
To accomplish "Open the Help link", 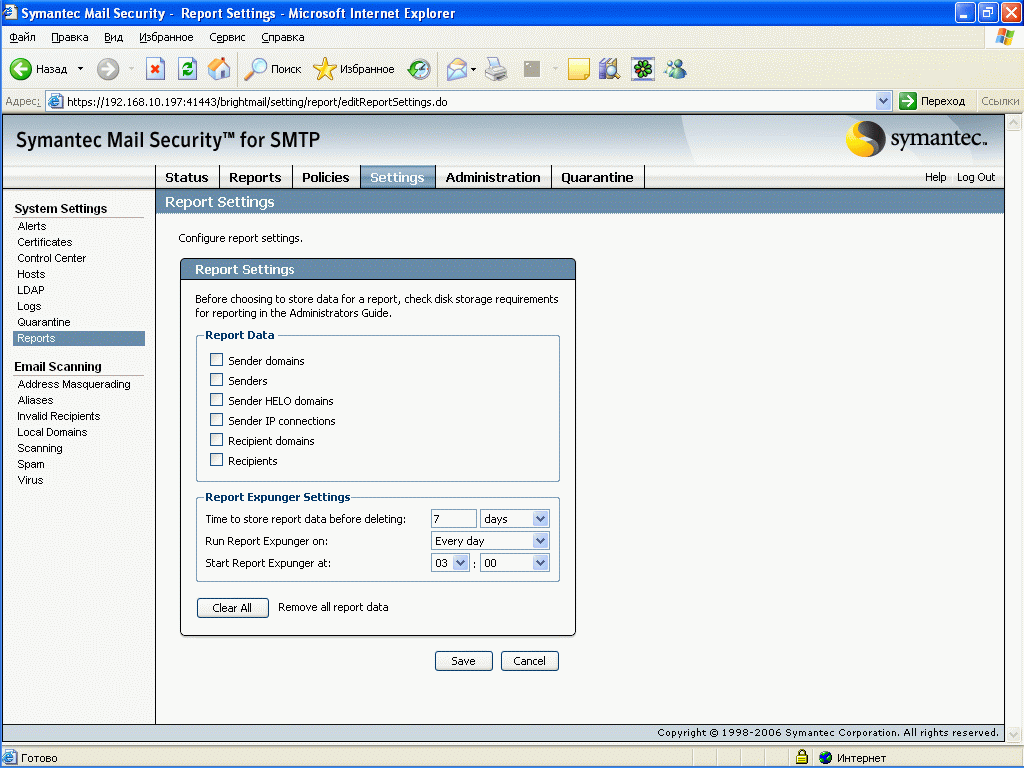I will coord(935,177).
